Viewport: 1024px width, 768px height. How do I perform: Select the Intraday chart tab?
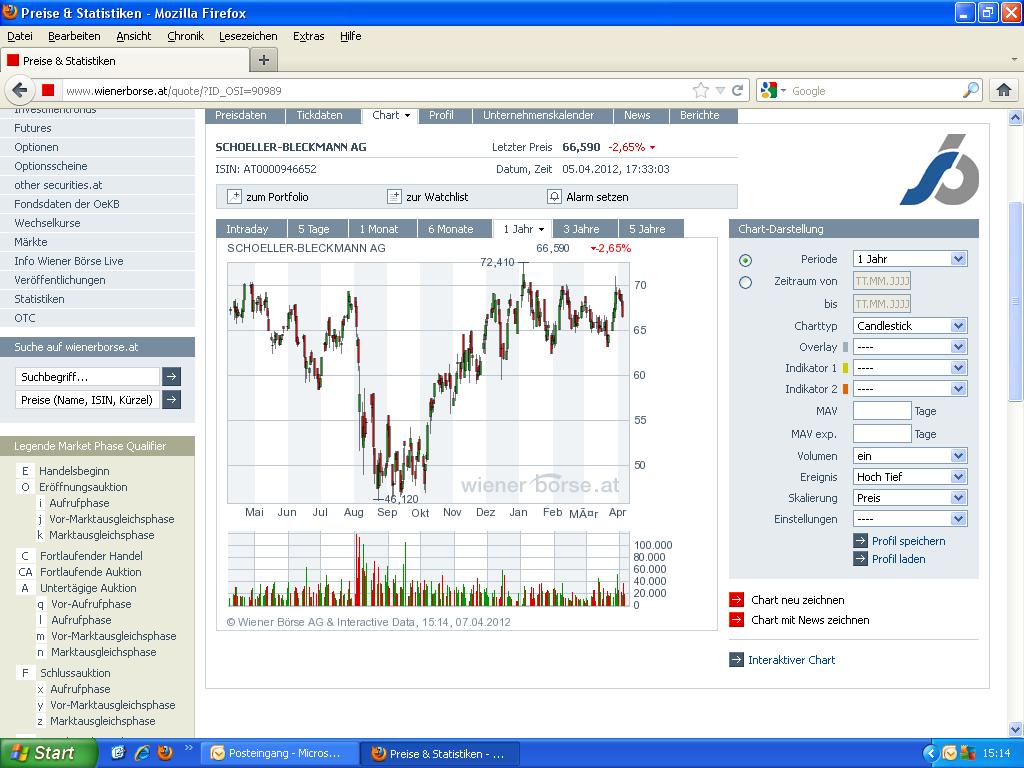(x=248, y=229)
